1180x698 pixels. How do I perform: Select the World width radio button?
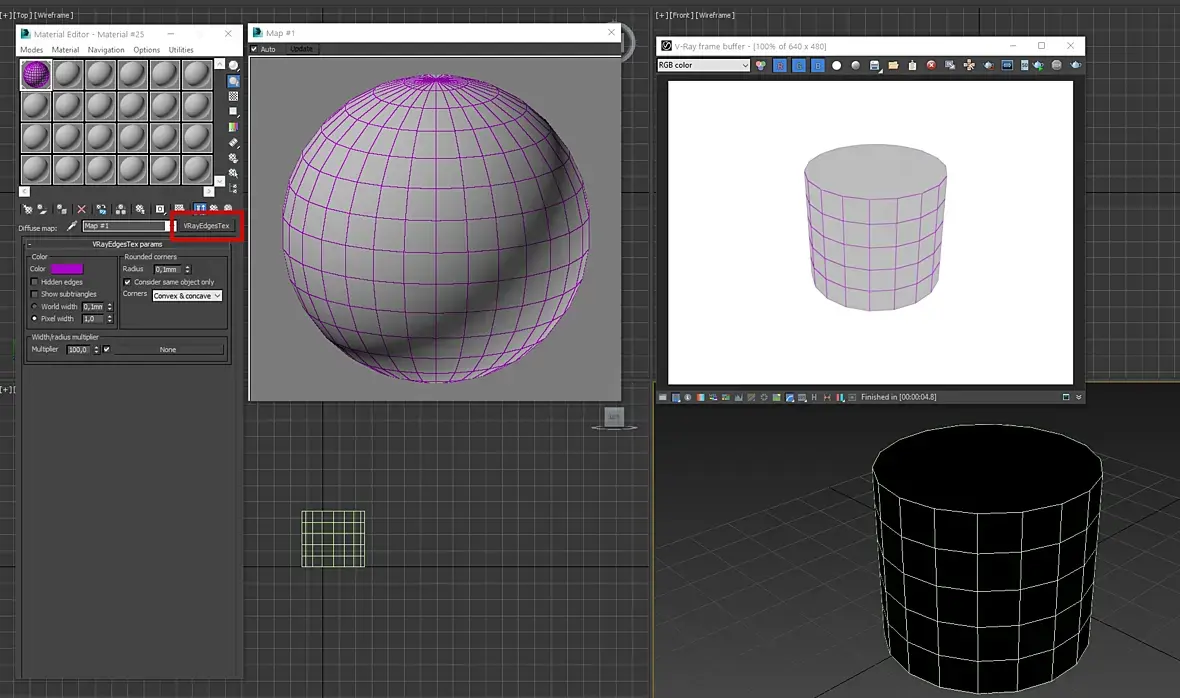pos(34,307)
